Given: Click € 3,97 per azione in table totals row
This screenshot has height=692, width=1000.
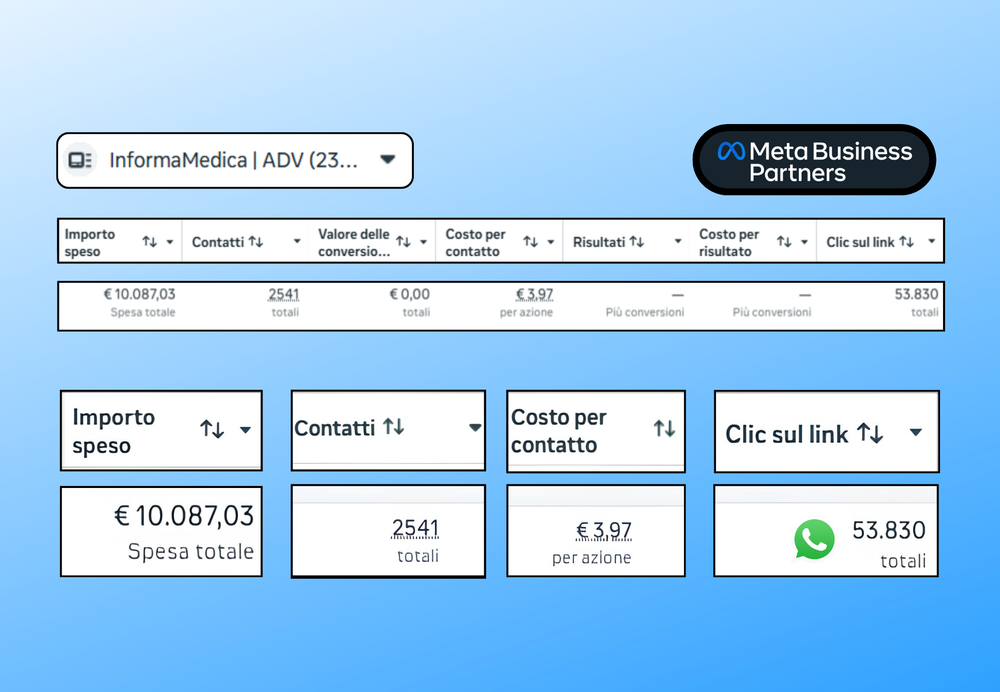Looking at the screenshot, I should [x=534, y=294].
